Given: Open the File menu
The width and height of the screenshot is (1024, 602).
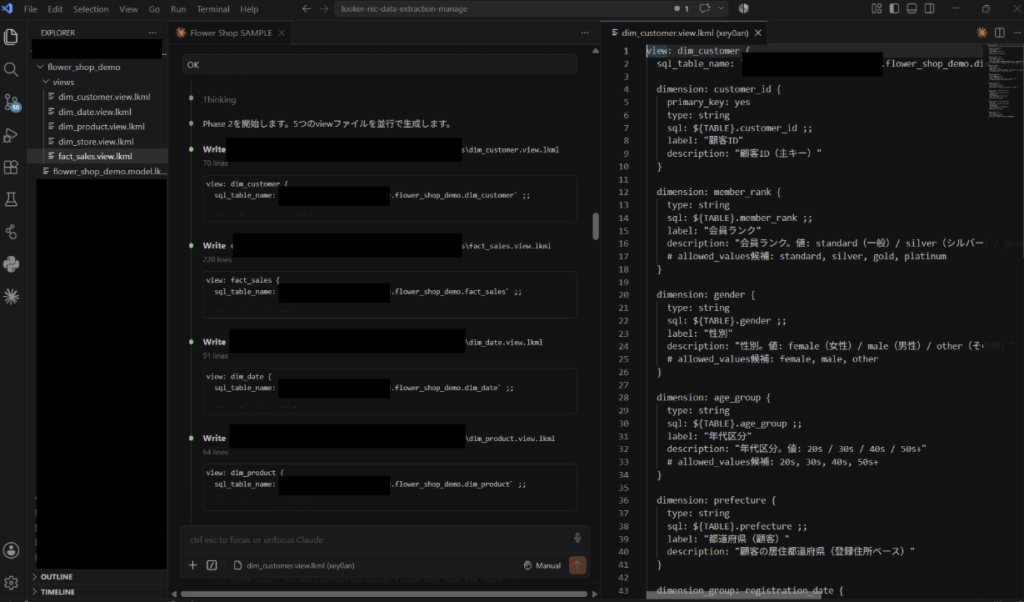Looking at the screenshot, I should [x=30, y=9].
